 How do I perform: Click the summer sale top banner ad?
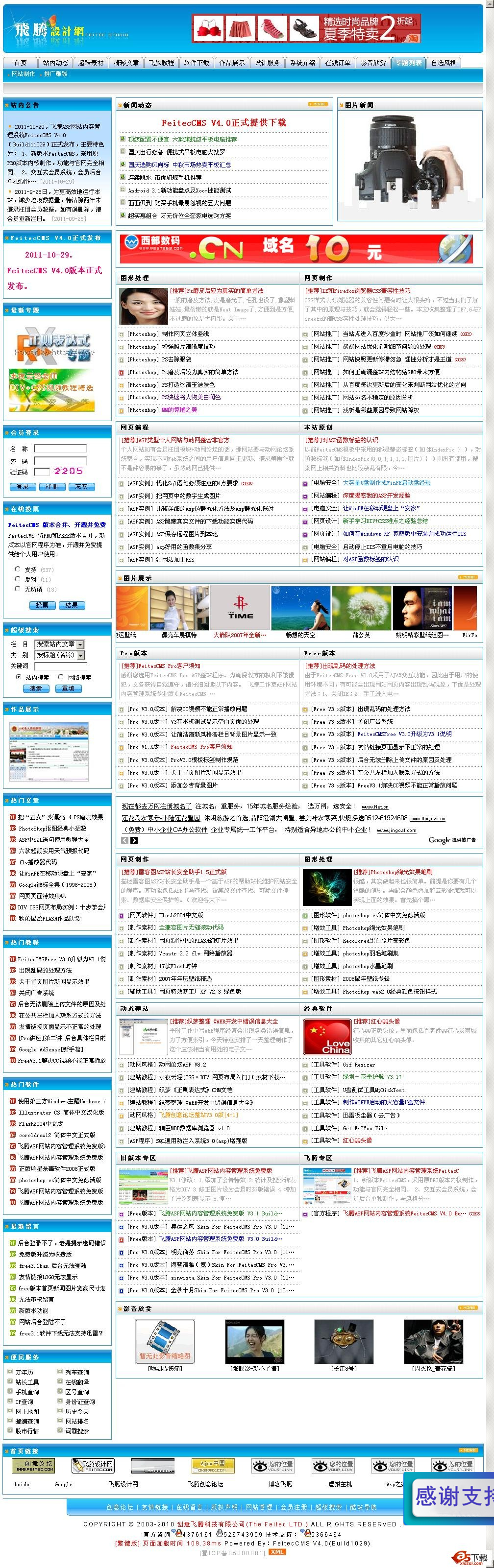[x=306, y=28]
